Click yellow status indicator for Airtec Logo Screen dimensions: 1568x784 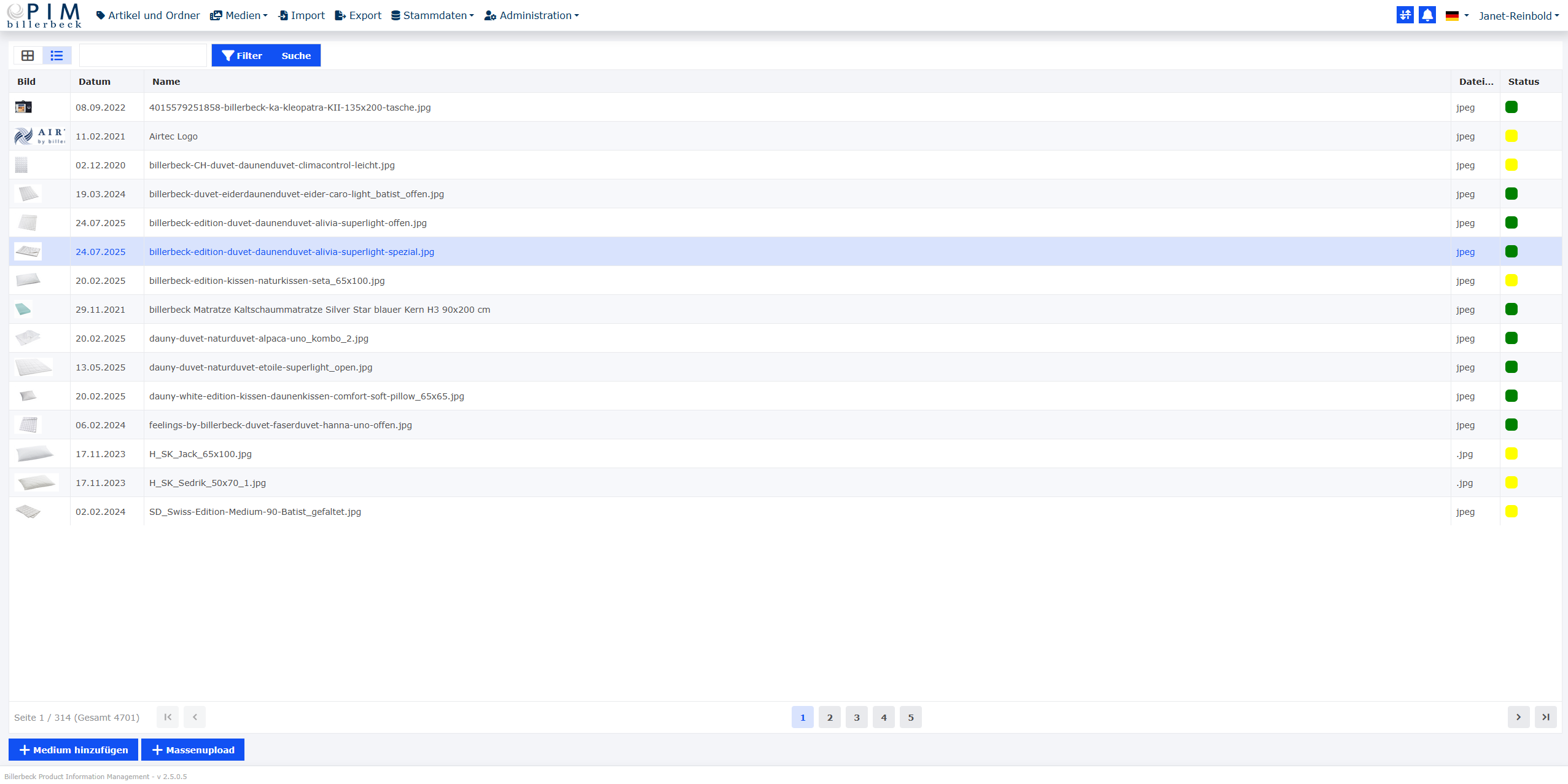point(1511,136)
